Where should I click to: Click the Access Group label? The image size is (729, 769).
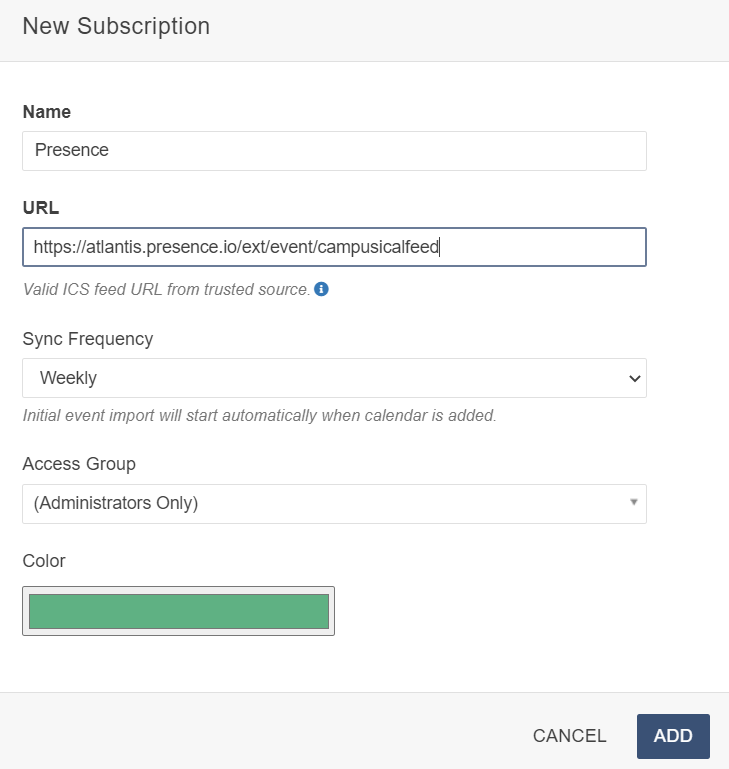coord(79,464)
